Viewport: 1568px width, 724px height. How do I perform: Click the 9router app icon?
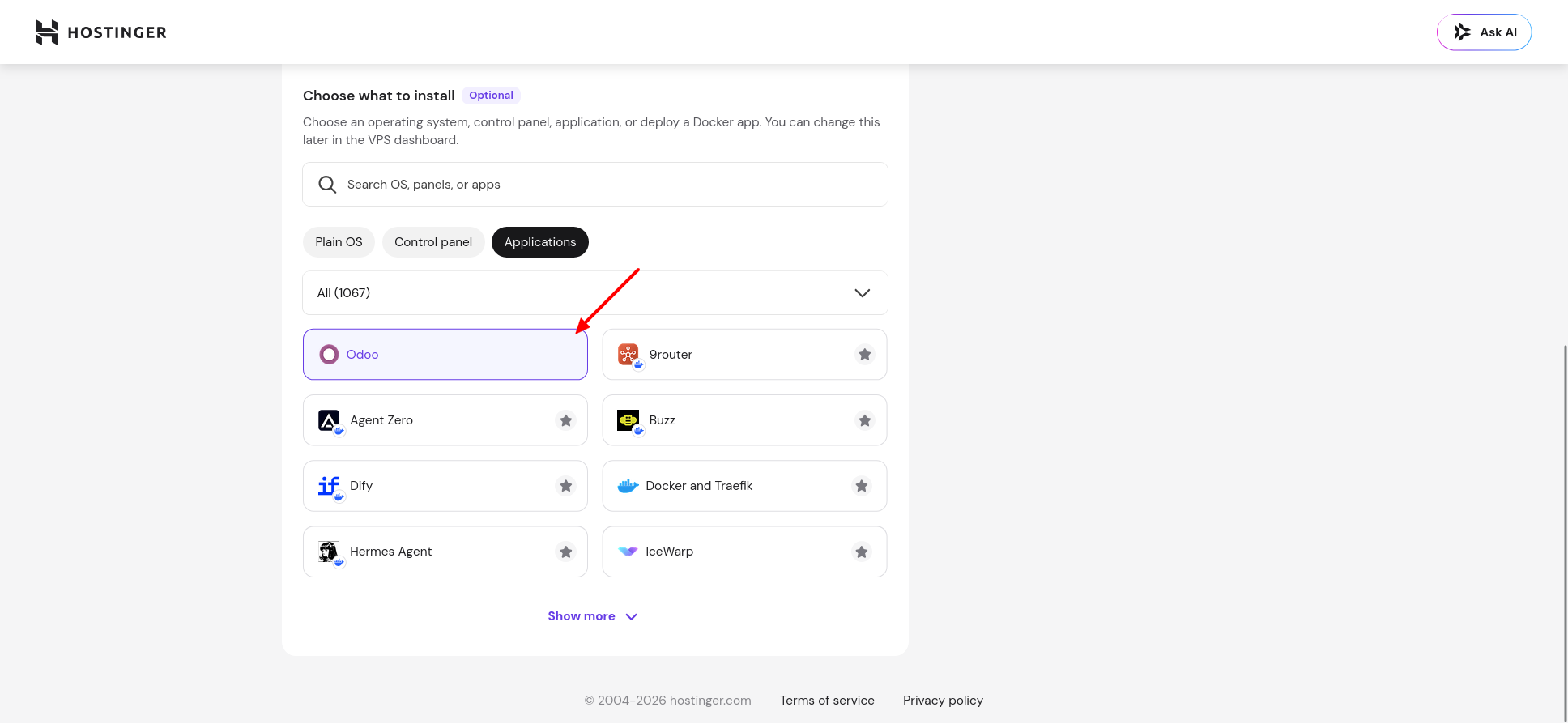pos(628,355)
